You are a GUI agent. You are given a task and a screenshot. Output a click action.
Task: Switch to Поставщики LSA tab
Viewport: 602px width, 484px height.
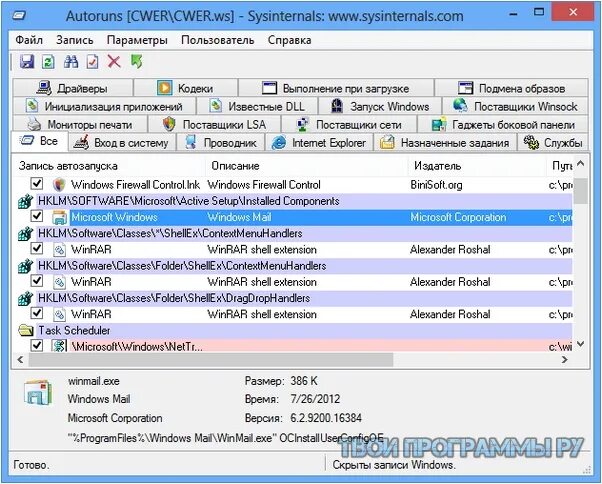point(215,124)
